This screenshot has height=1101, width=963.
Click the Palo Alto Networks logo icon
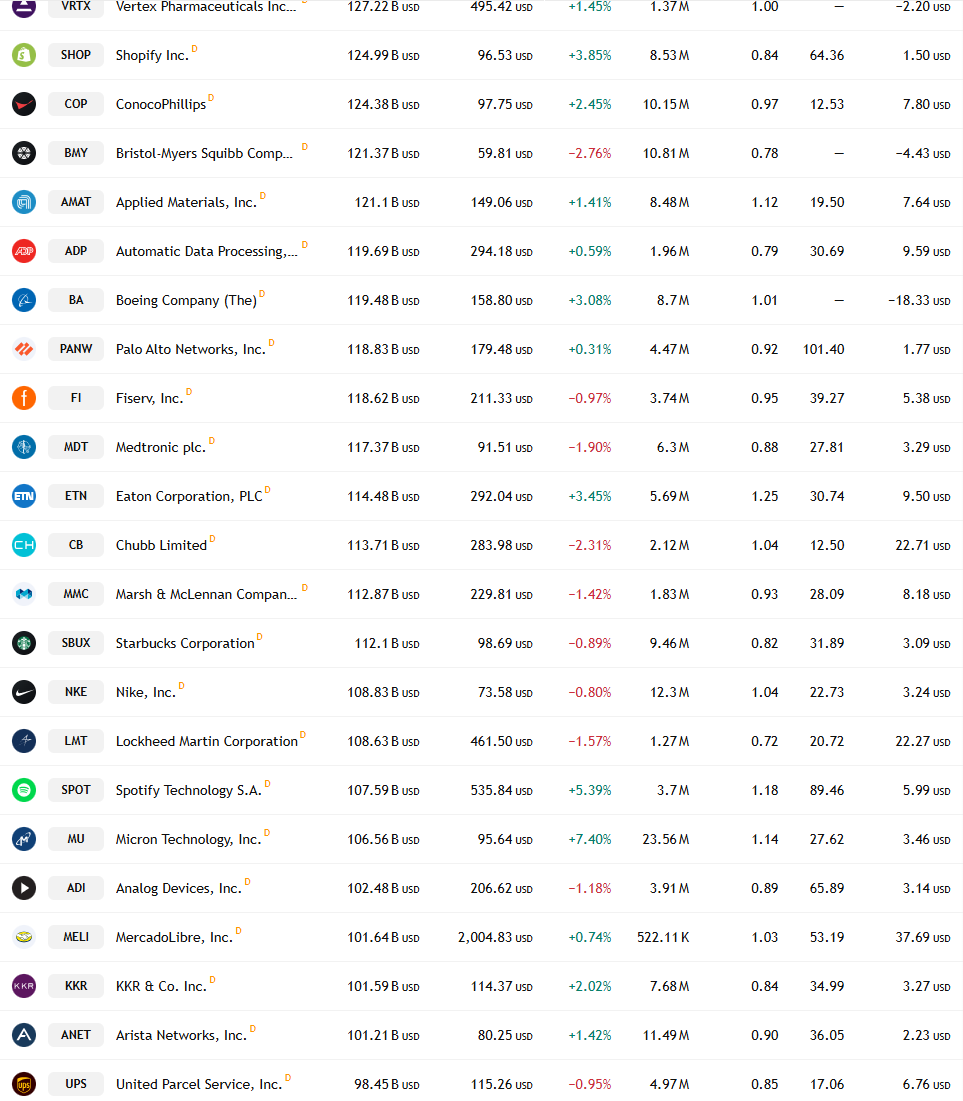[x=24, y=349]
